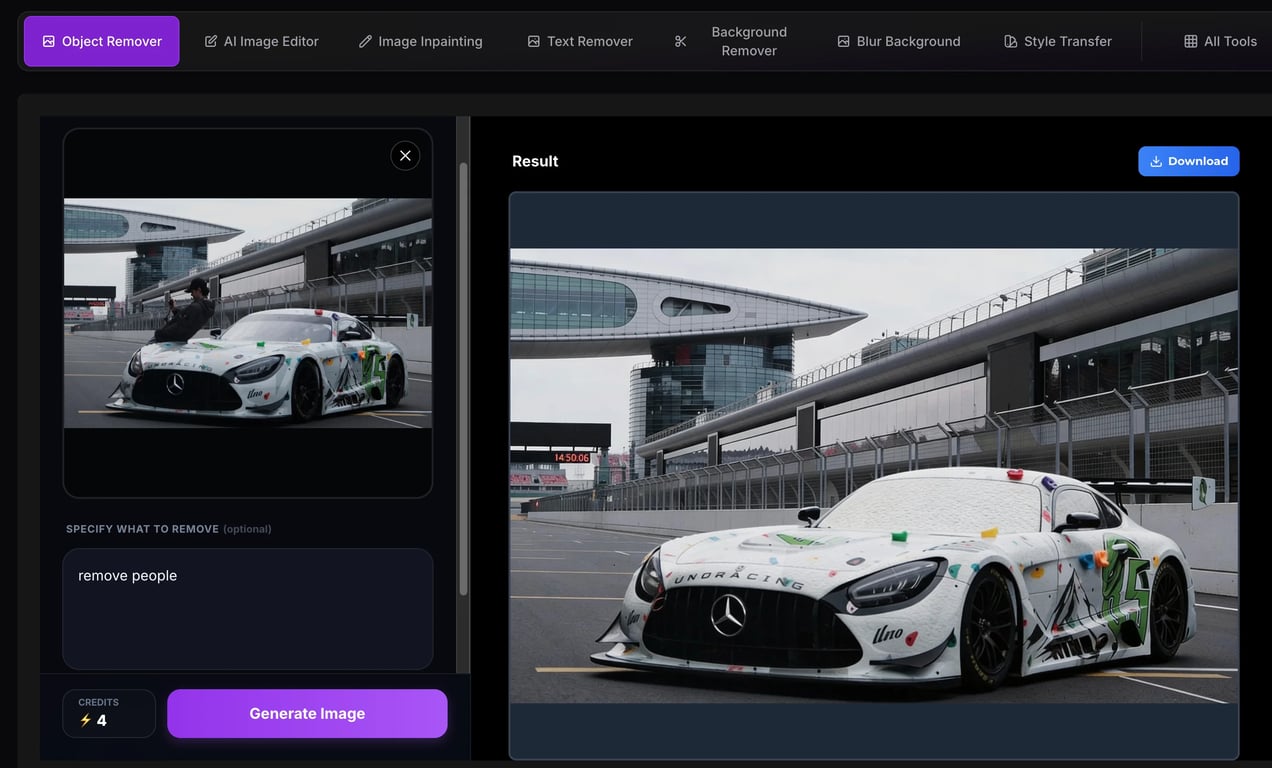The width and height of the screenshot is (1272, 768).
Task: Click the uploaded race car thumbnail
Action: (x=247, y=312)
